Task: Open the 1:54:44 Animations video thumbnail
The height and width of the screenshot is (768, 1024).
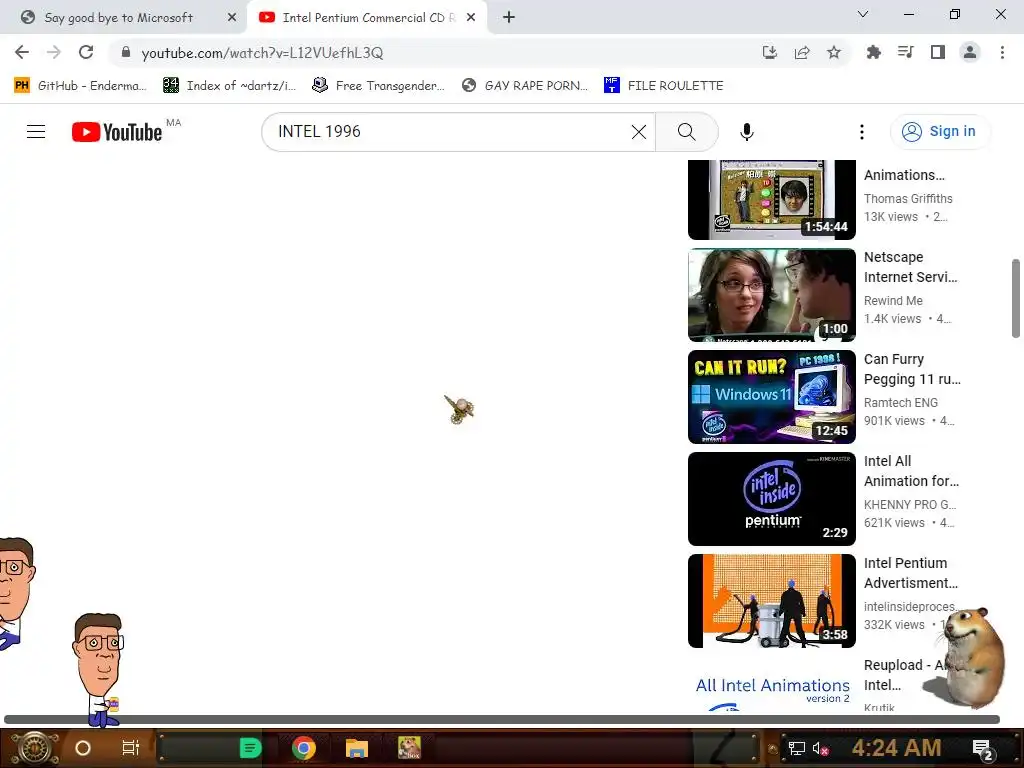Action: [x=772, y=200]
